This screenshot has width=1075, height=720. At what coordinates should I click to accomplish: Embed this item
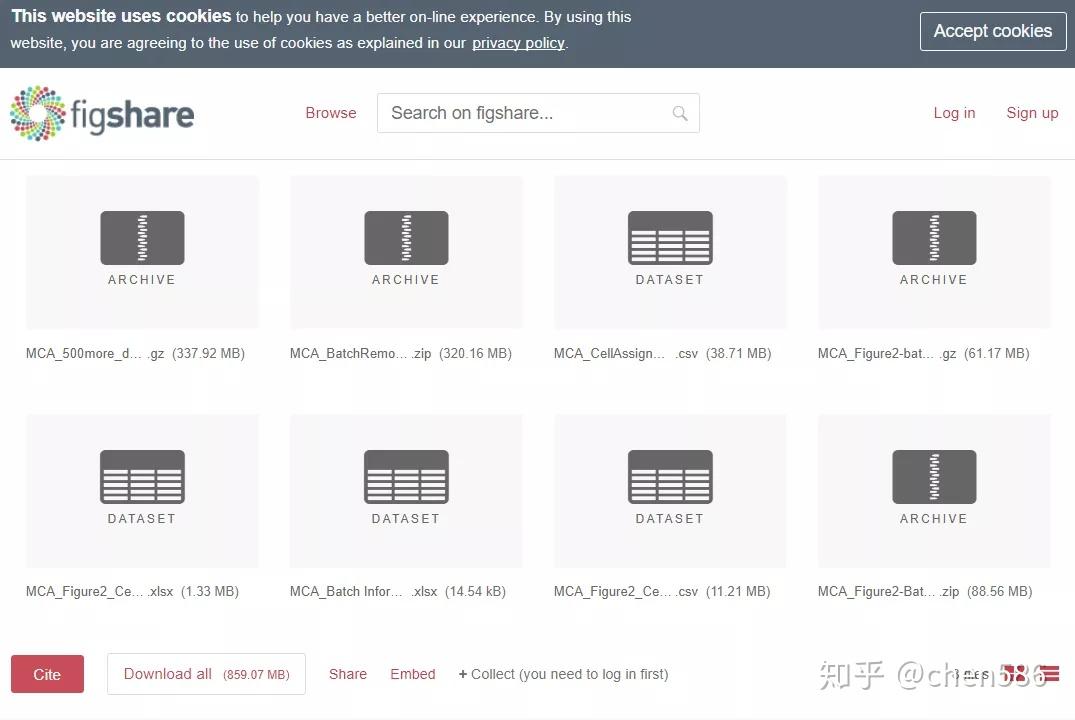[412, 673]
